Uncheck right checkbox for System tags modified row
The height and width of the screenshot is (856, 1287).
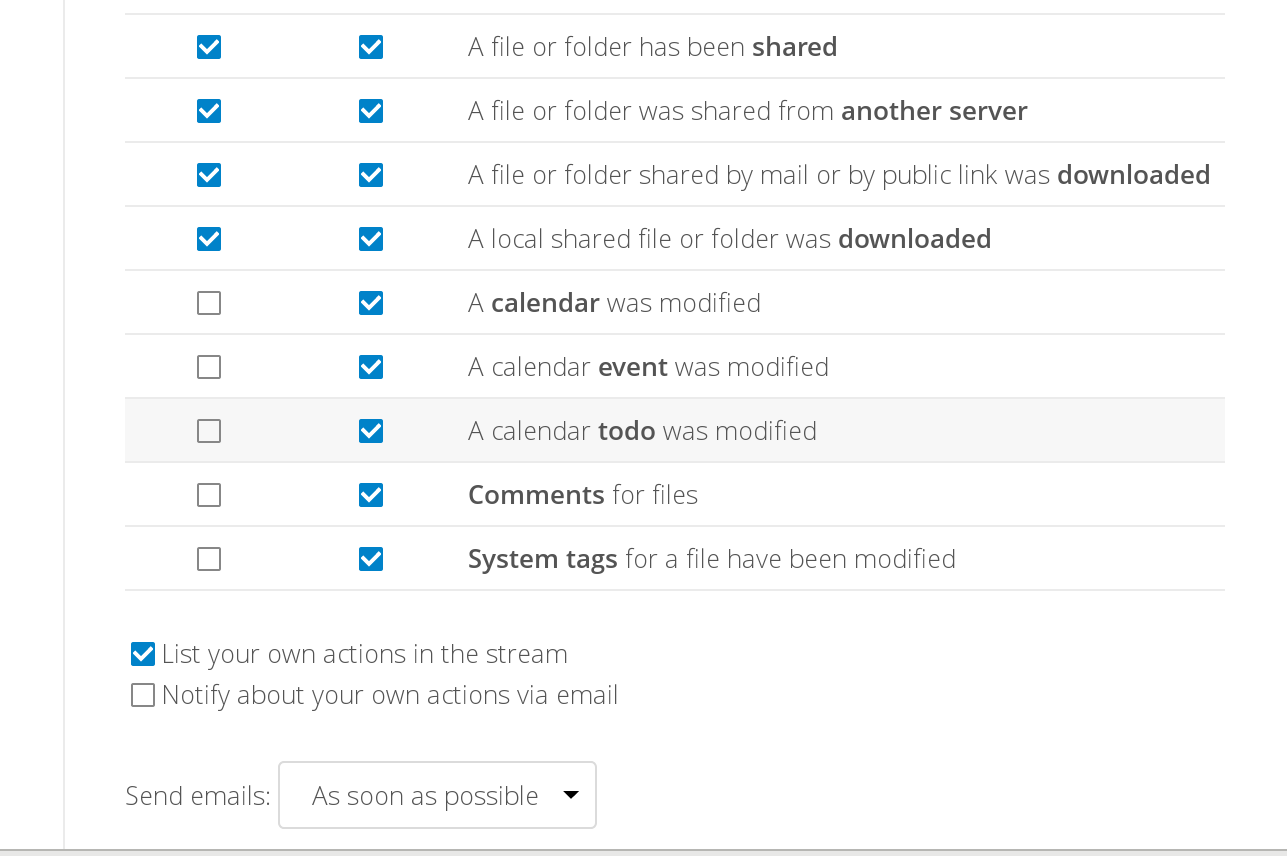(x=371, y=559)
